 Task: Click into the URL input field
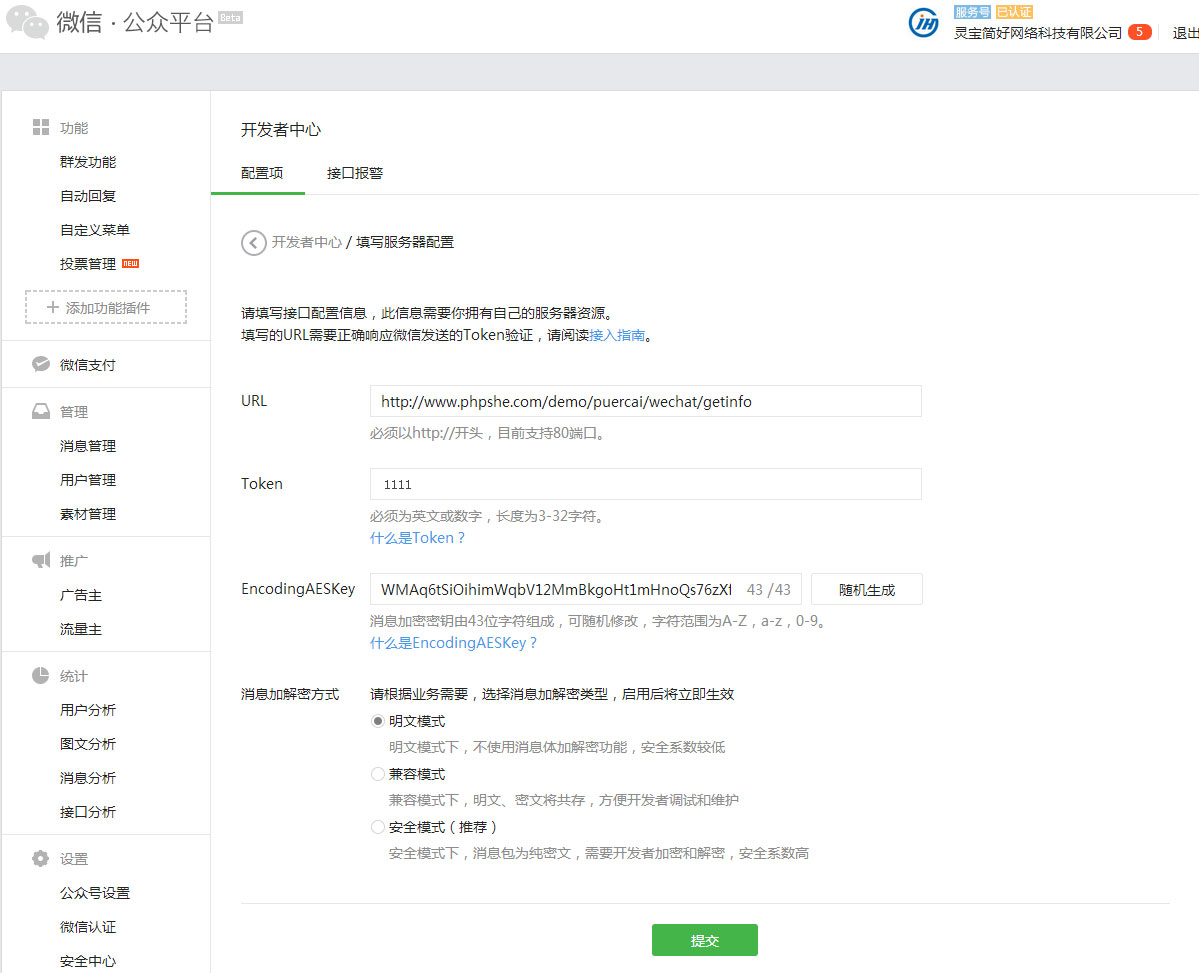point(645,401)
